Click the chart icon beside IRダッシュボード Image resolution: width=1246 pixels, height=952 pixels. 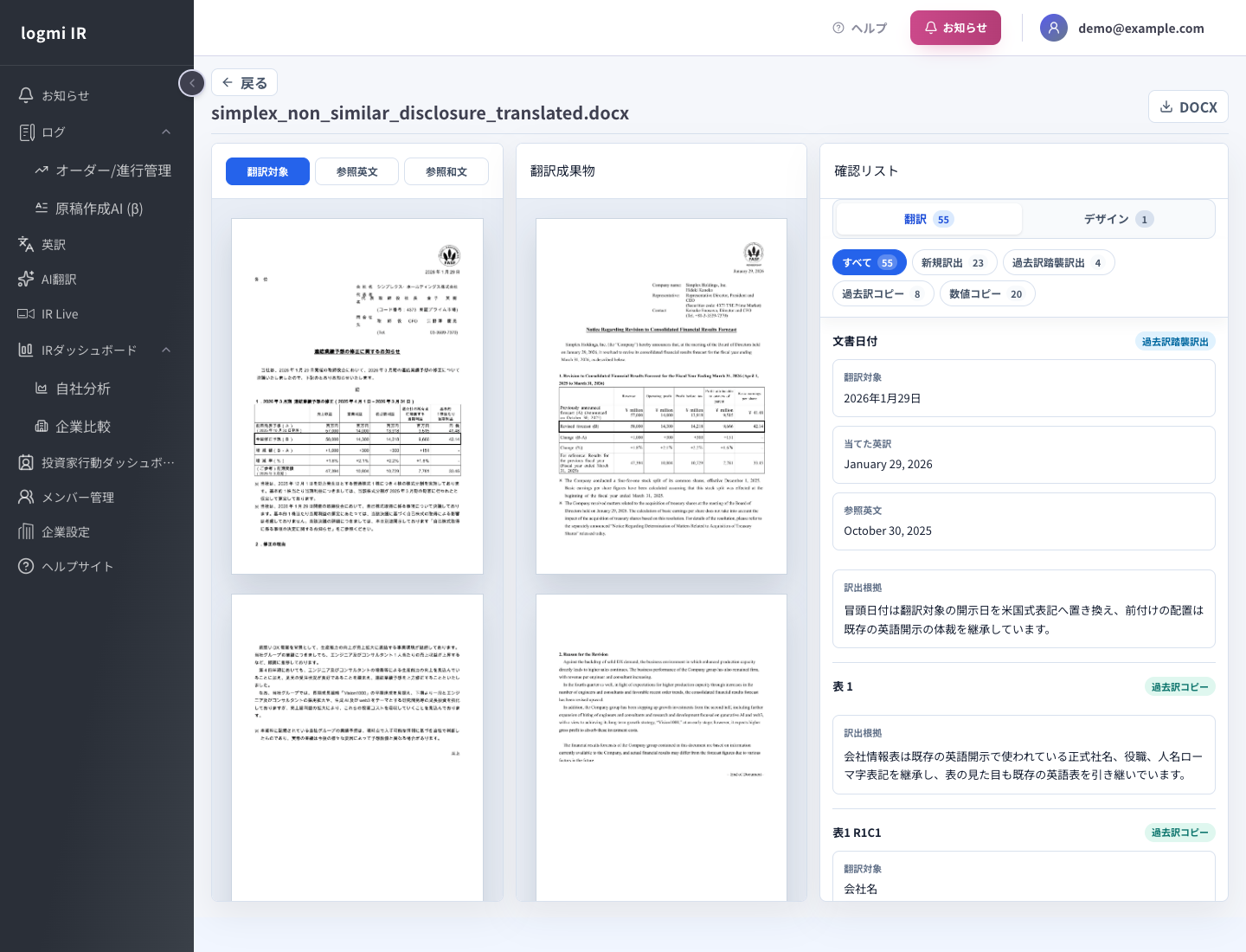click(26, 351)
